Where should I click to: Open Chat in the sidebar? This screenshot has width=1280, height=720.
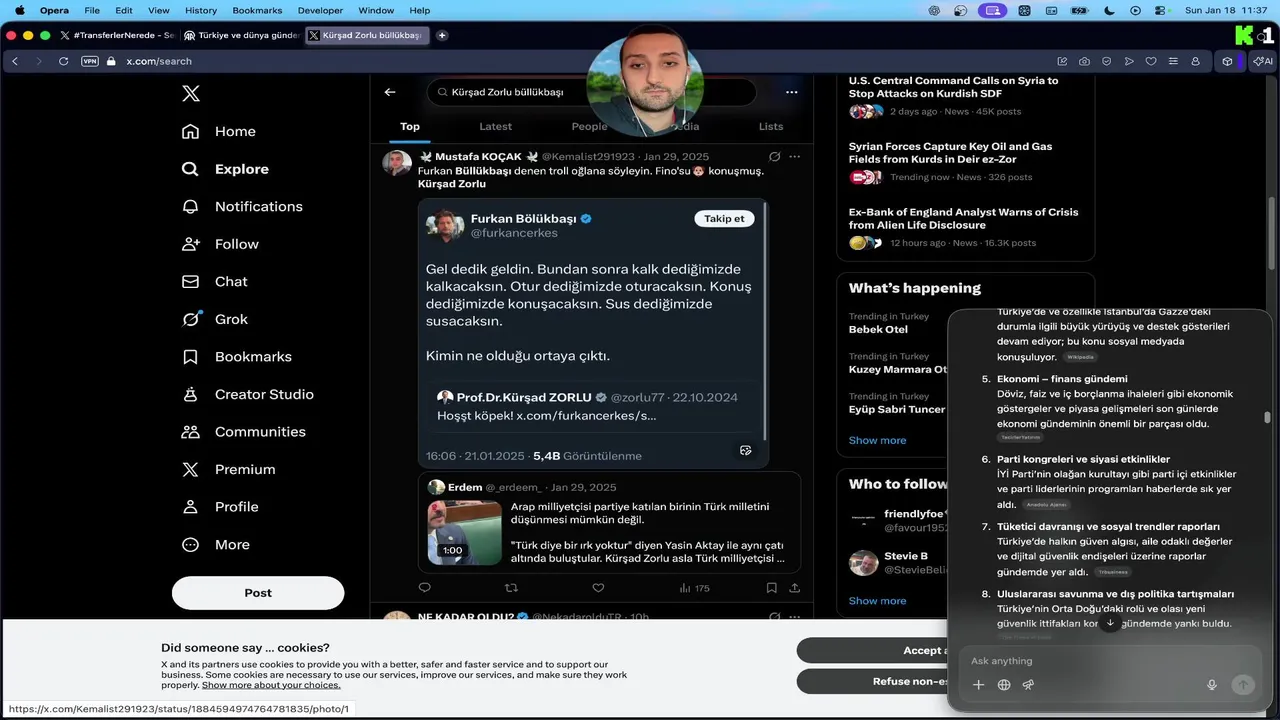pos(214,282)
